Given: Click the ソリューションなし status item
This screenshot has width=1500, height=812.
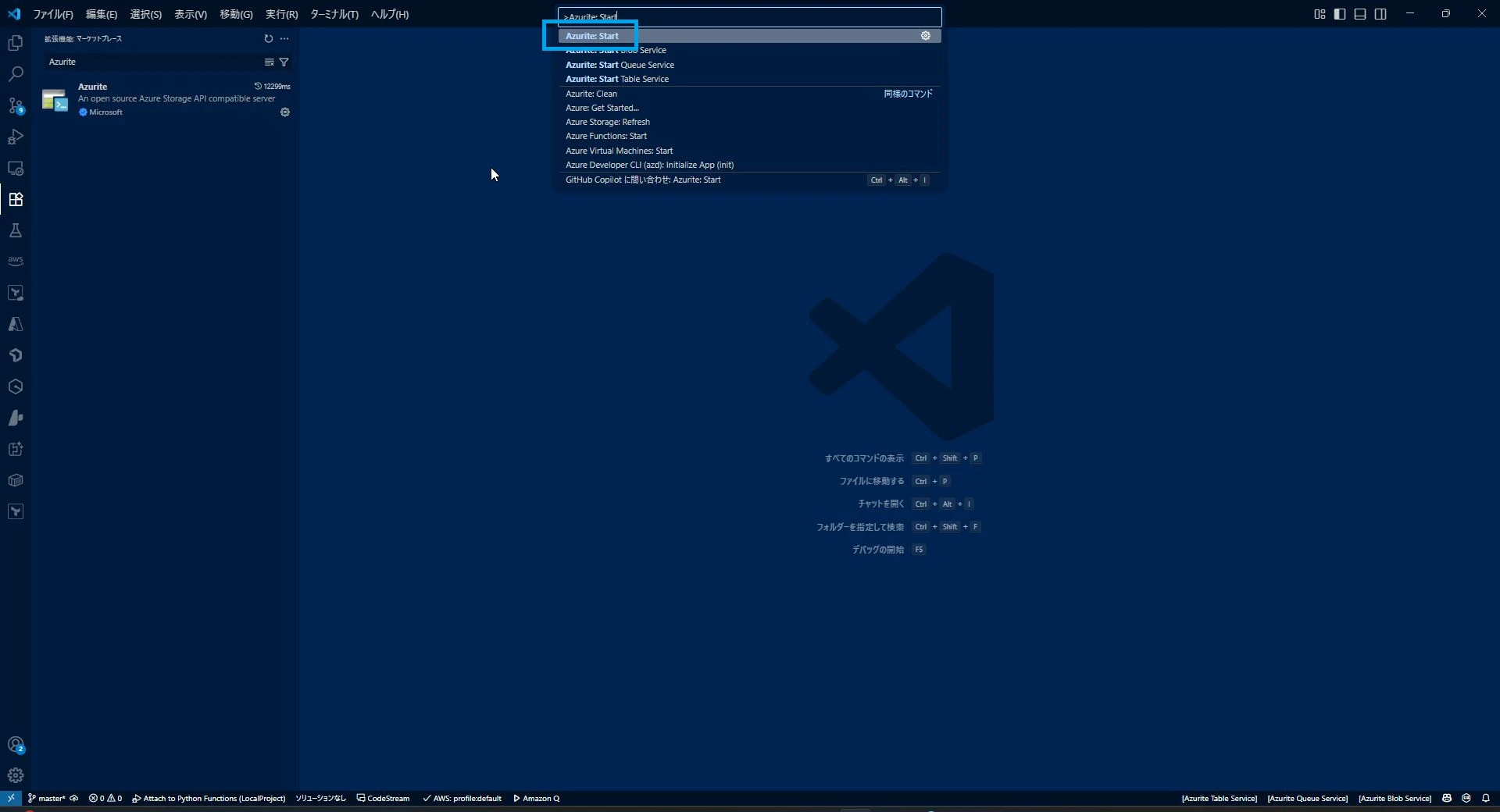Looking at the screenshot, I should (320, 798).
